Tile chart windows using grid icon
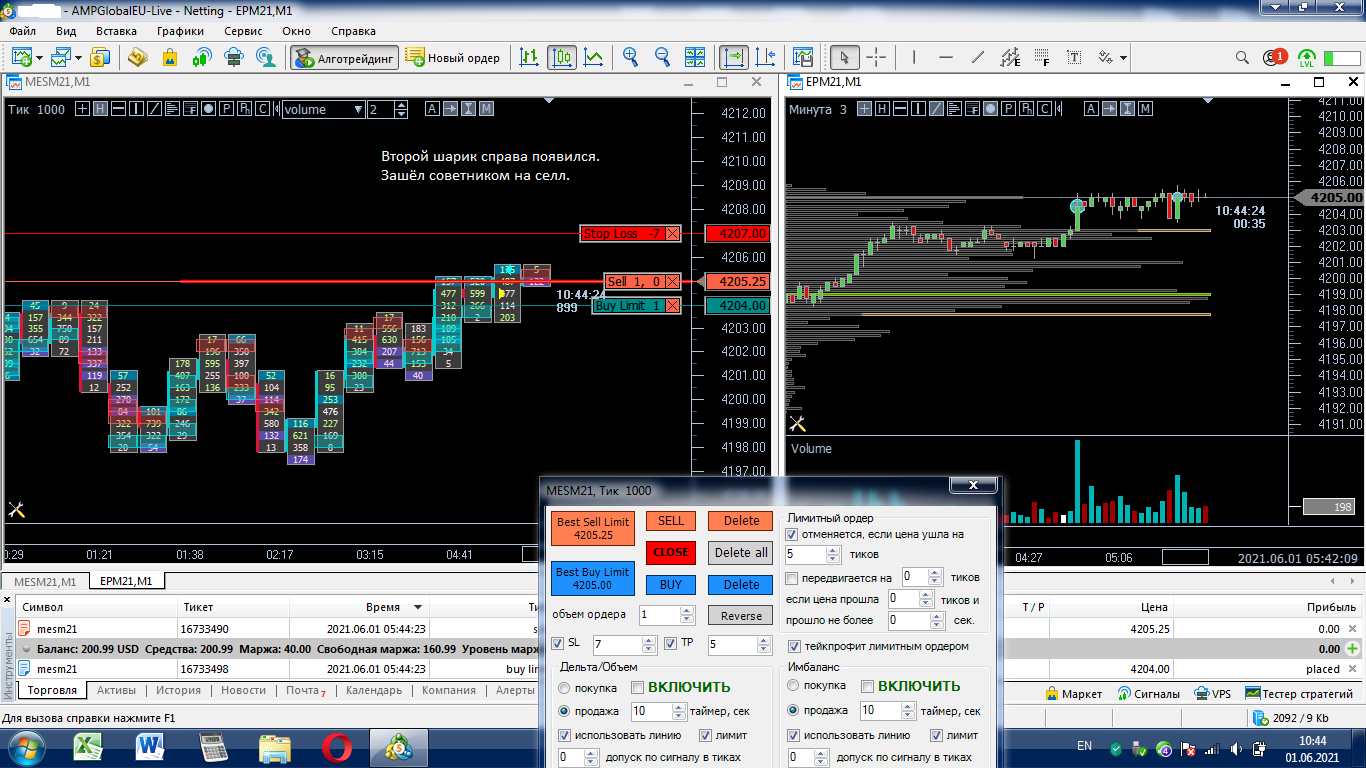This screenshot has height=768, width=1366. pos(694,58)
